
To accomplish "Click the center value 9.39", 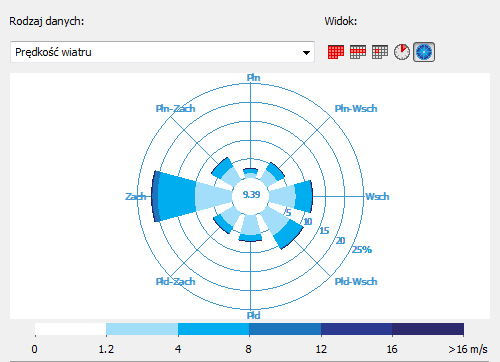I will (x=251, y=195).
